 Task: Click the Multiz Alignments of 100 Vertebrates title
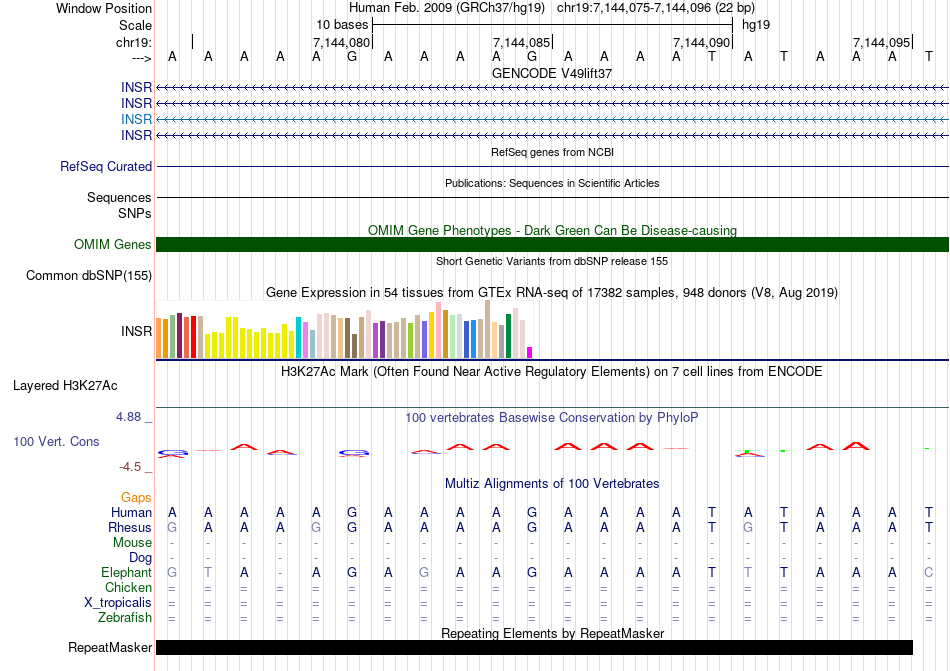pos(552,483)
